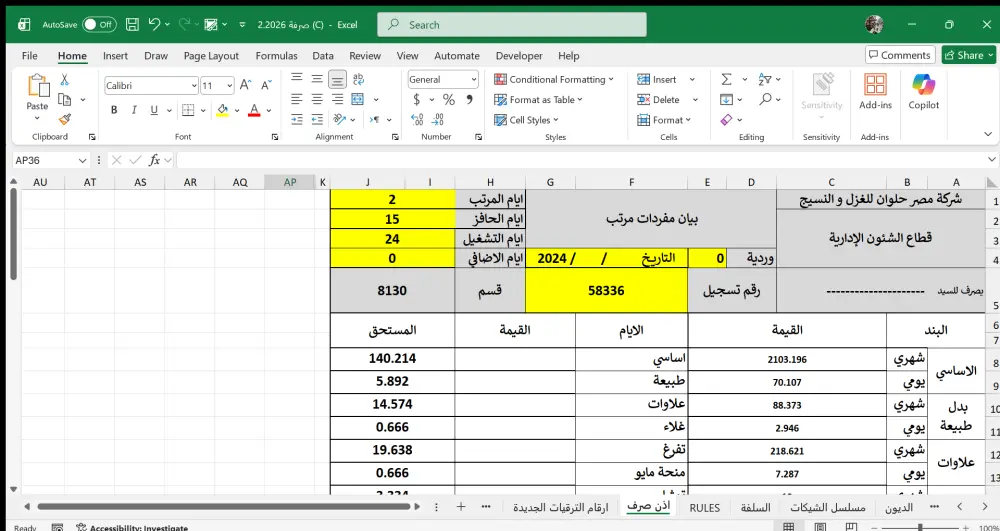Toggle Underline formatting
1000x531 pixels.
click(154, 110)
